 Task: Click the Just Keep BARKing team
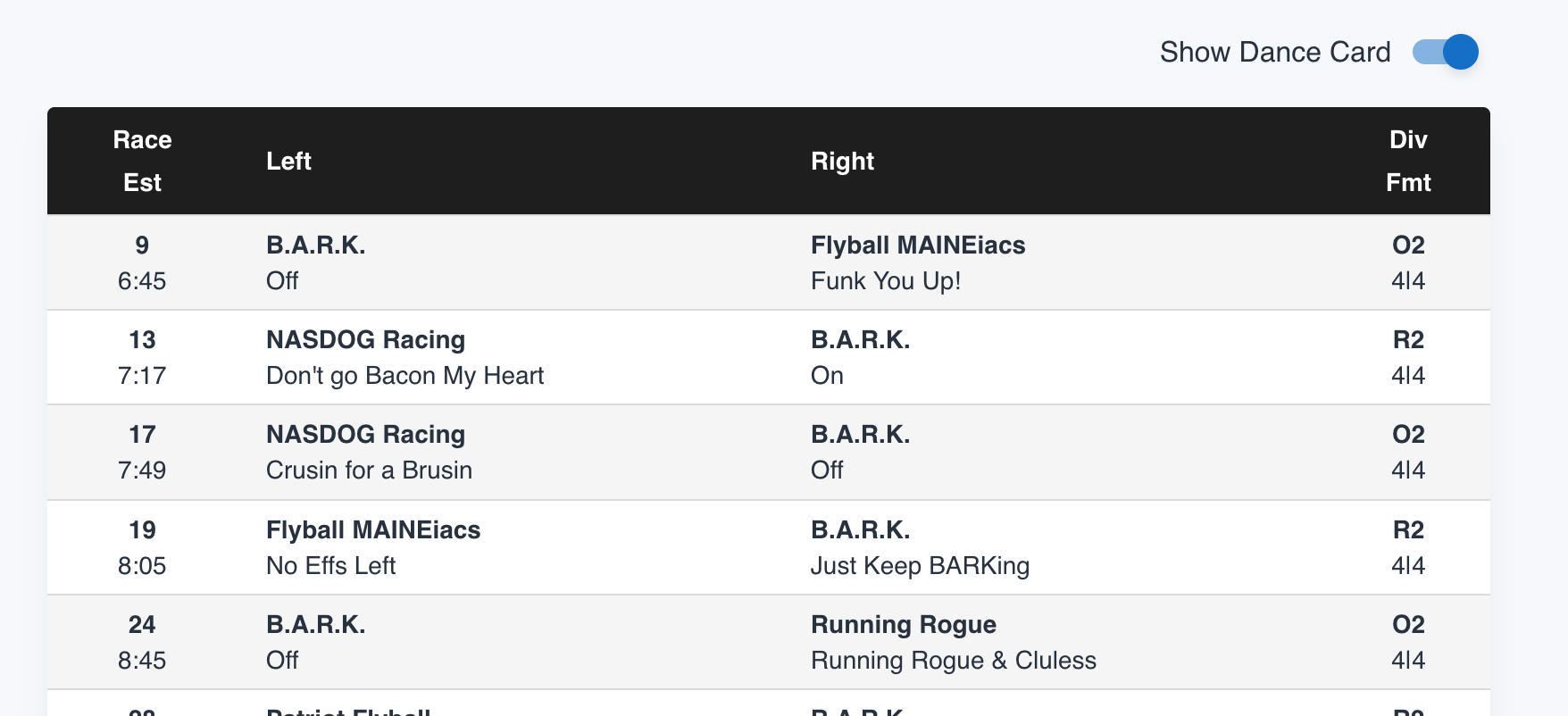920,566
